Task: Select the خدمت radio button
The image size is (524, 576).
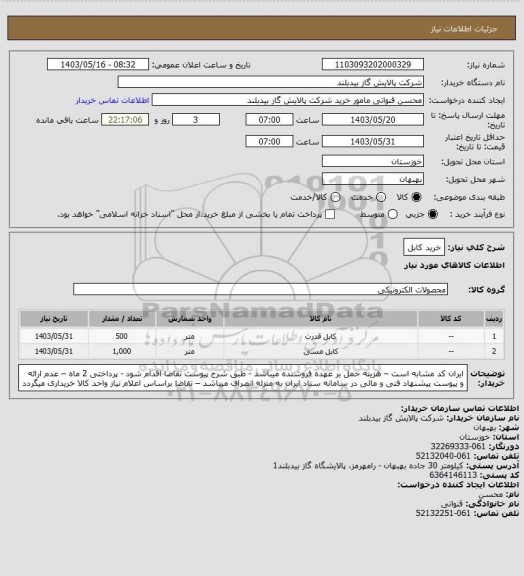Action: point(381,197)
